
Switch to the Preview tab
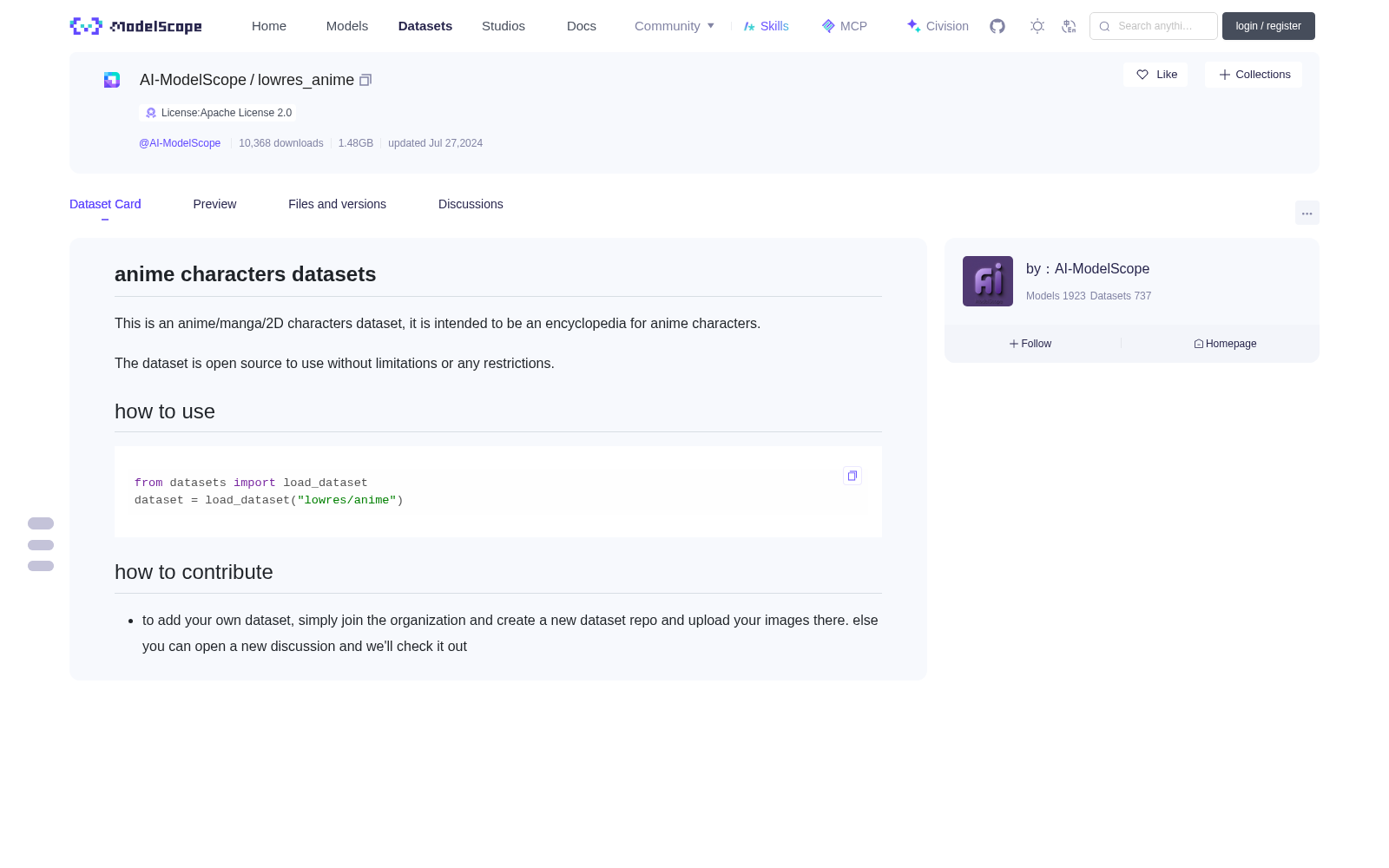pos(214,204)
